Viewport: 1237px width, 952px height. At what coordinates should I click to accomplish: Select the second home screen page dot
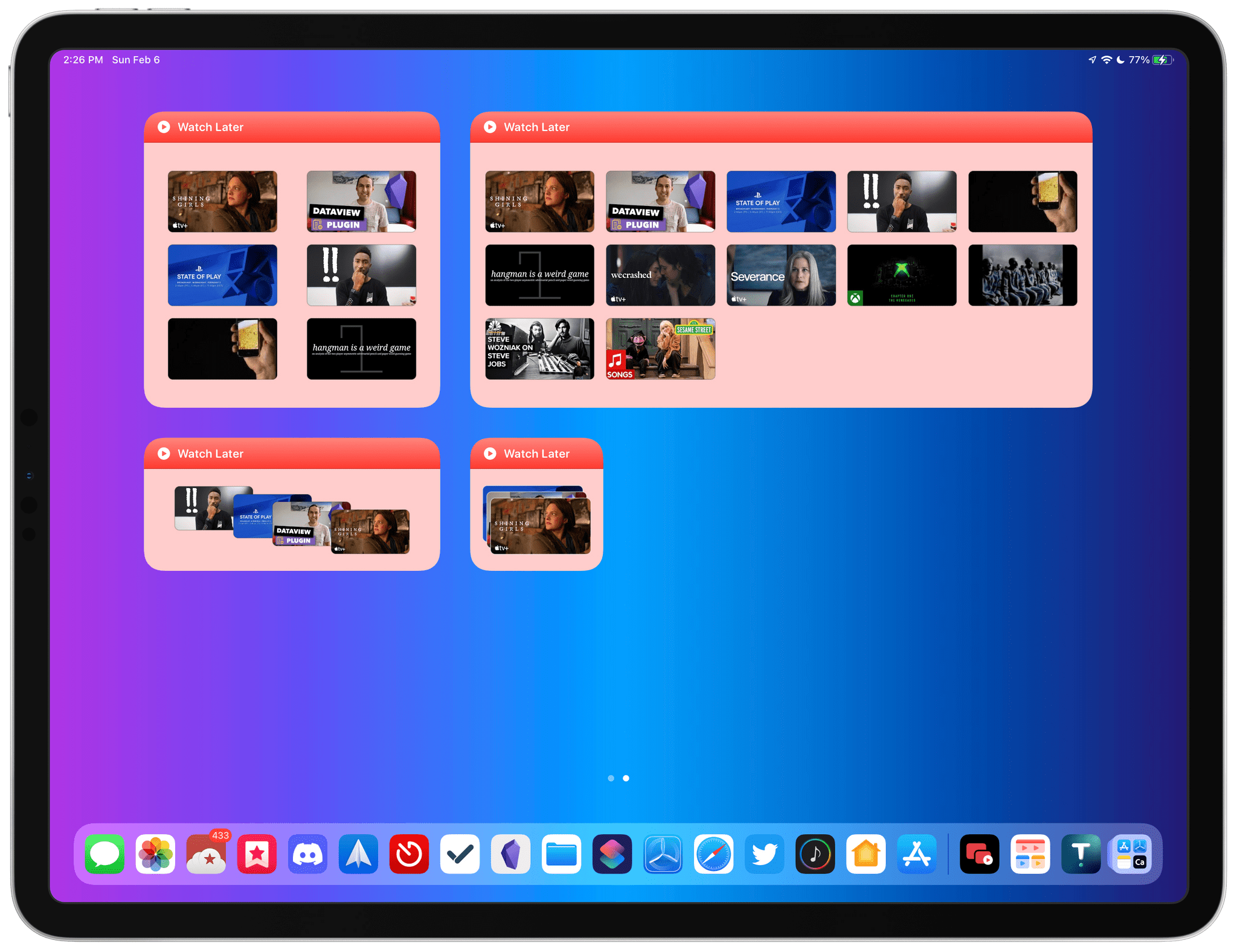(626, 778)
